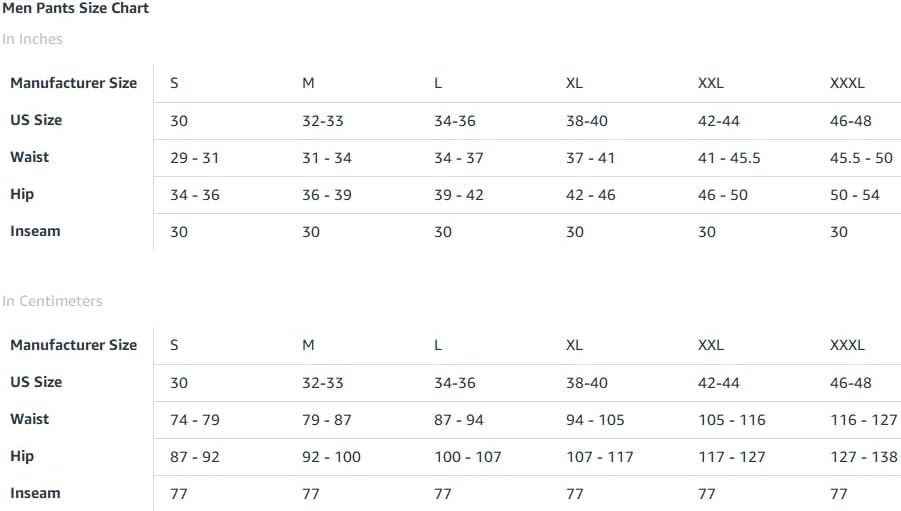The width and height of the screenshot is (901, 511).
Task: Select the waist value '94 - 105'
Action: (x=595, y=420)
